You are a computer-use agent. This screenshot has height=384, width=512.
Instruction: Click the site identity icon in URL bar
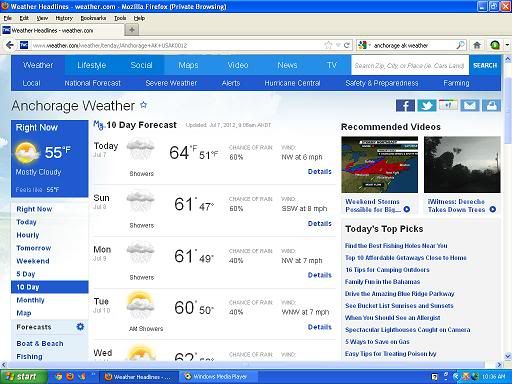point(24,45)
